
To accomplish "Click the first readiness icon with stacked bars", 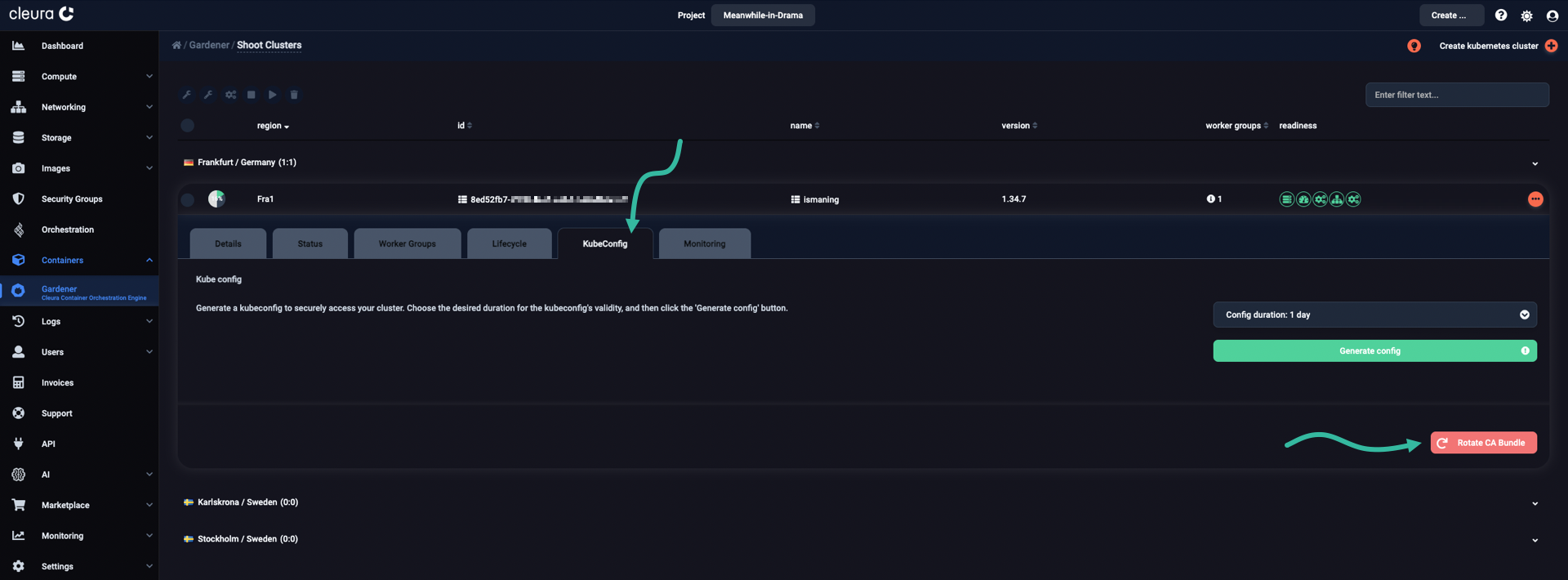I will [x=1286, y=199].
